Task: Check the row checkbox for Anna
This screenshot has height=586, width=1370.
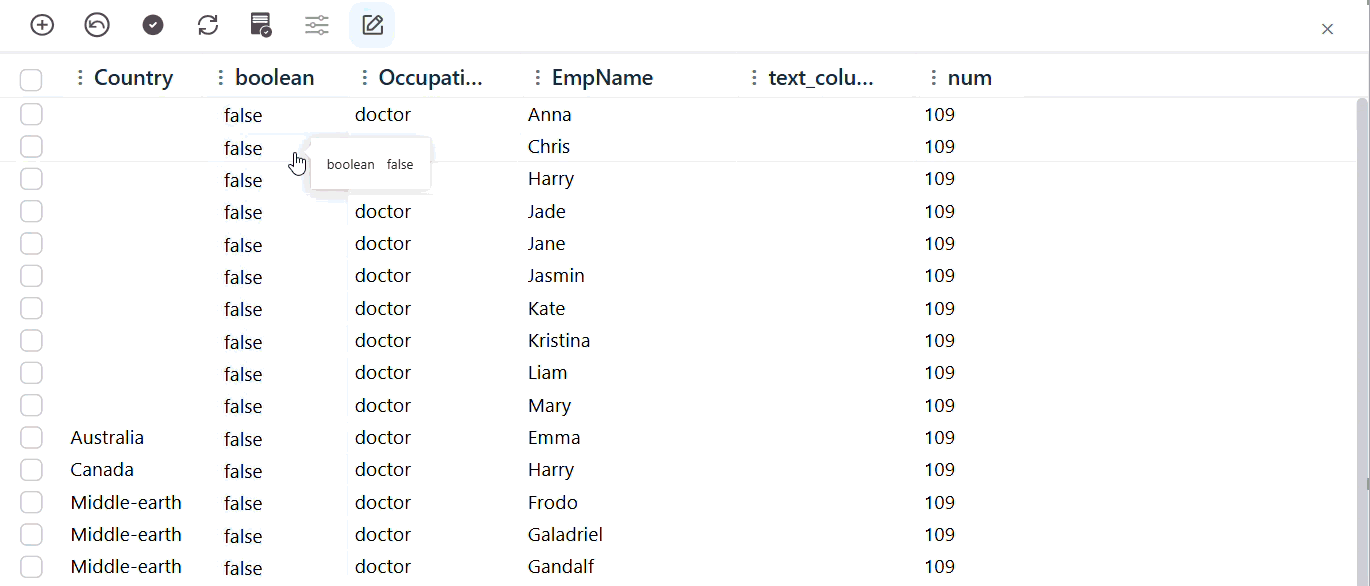Action: tap(31, 114)
